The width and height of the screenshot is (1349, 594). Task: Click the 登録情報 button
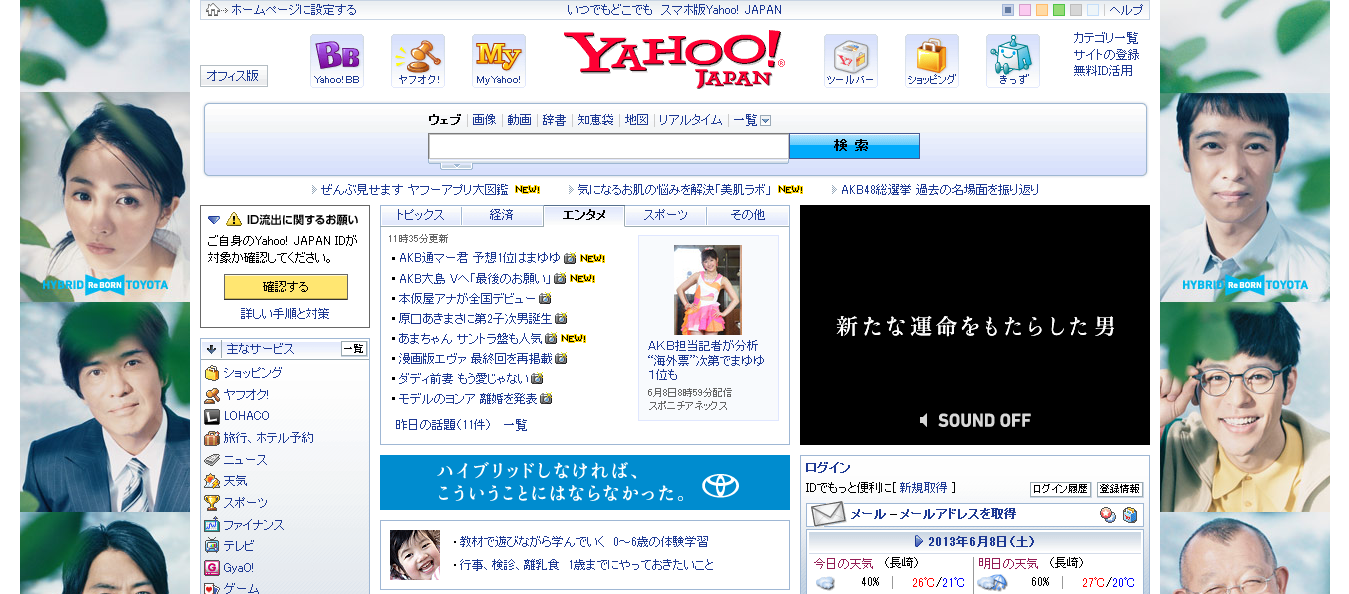[1120, 489]
